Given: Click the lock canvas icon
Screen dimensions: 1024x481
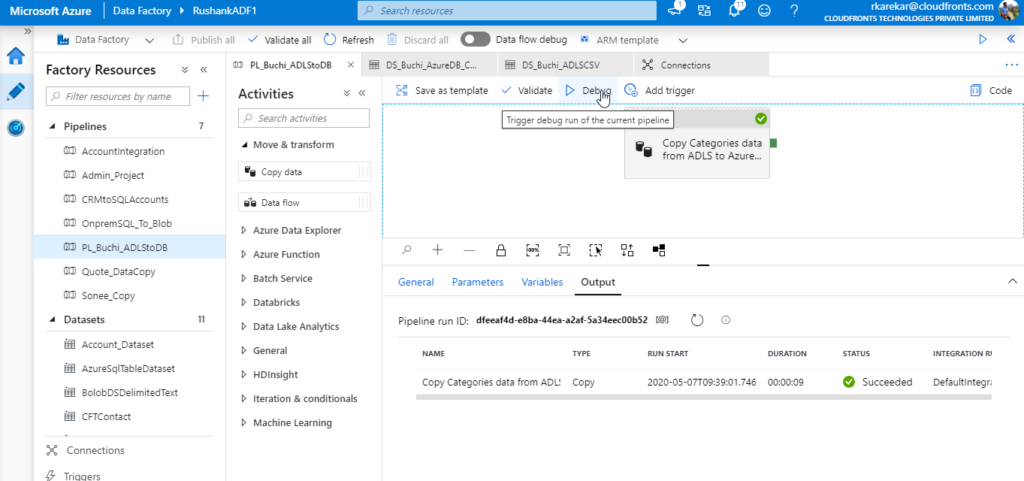Looking at the screenshot, I should tap(500, 249).
